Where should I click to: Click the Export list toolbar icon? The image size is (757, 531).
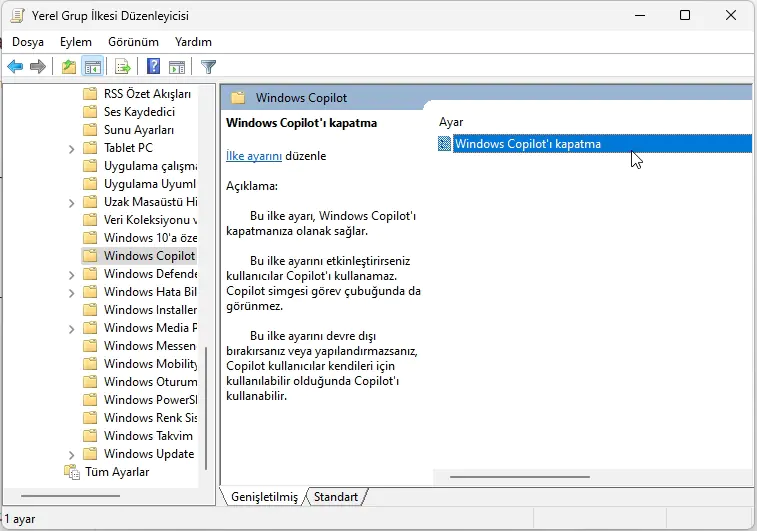[x=123, y=66]
